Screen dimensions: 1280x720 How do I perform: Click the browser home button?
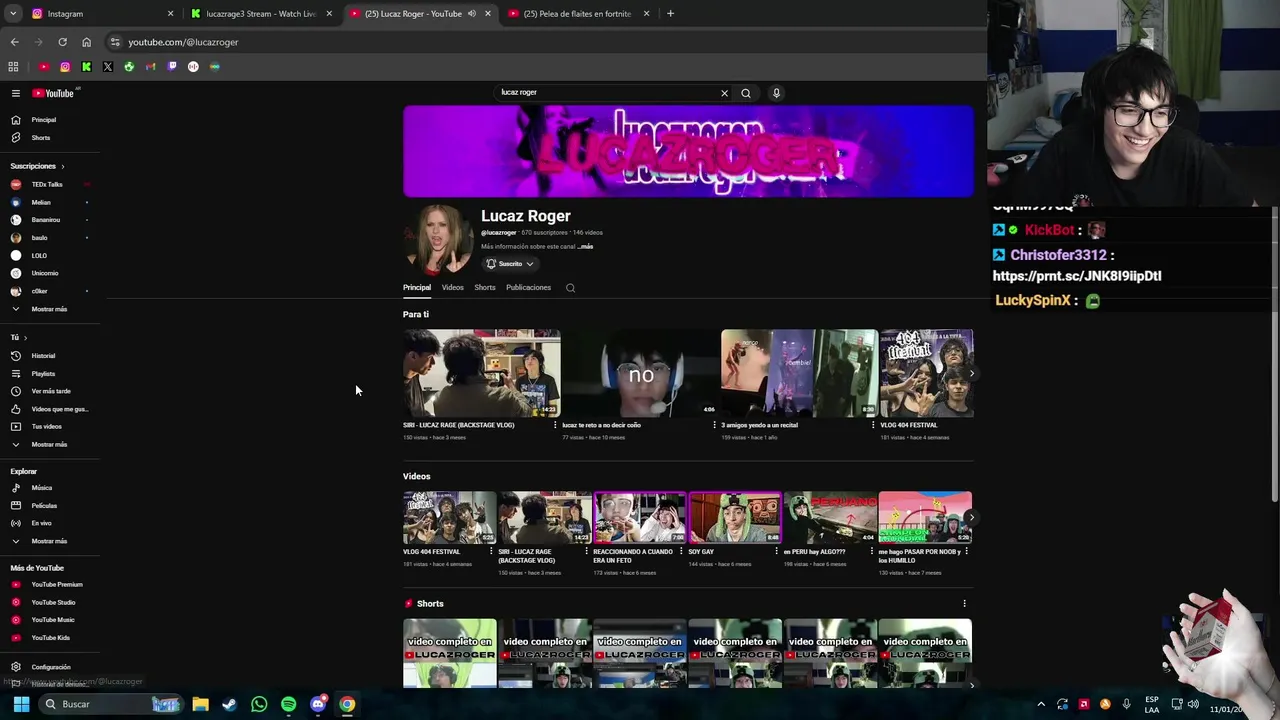tap(86, 42)
